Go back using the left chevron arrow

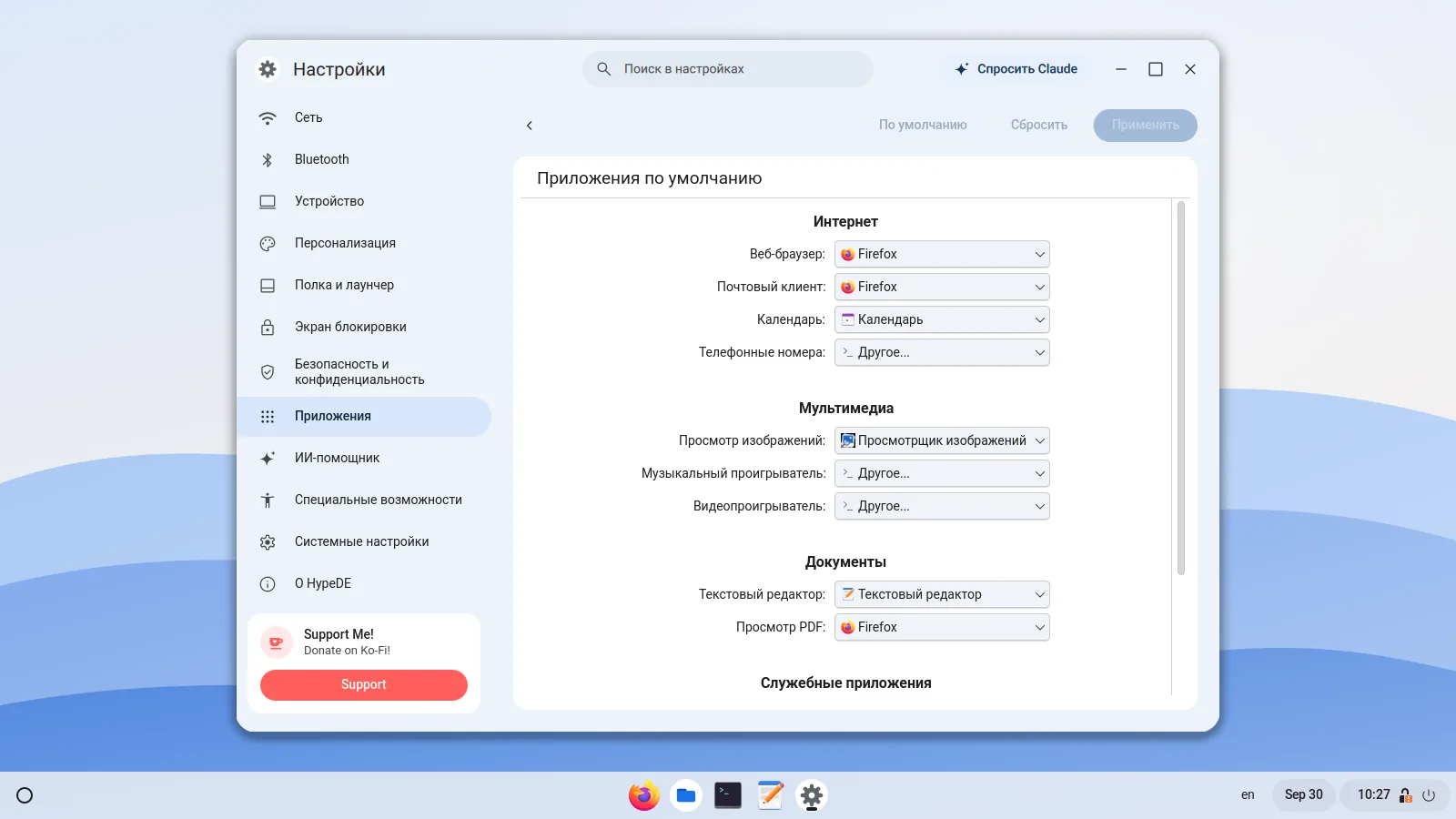tap(530, 126)
